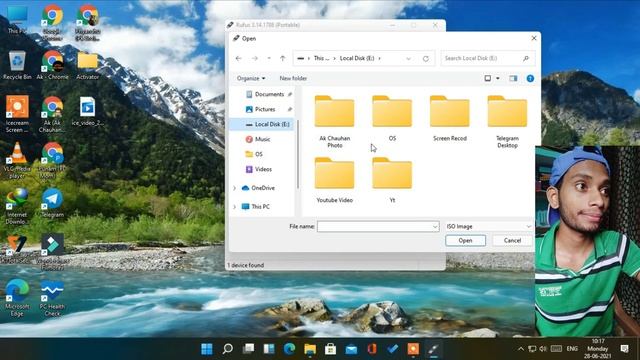Select the OS folder in file list
The height and width of the screenshot is (360, 640).
pos(392,118)
